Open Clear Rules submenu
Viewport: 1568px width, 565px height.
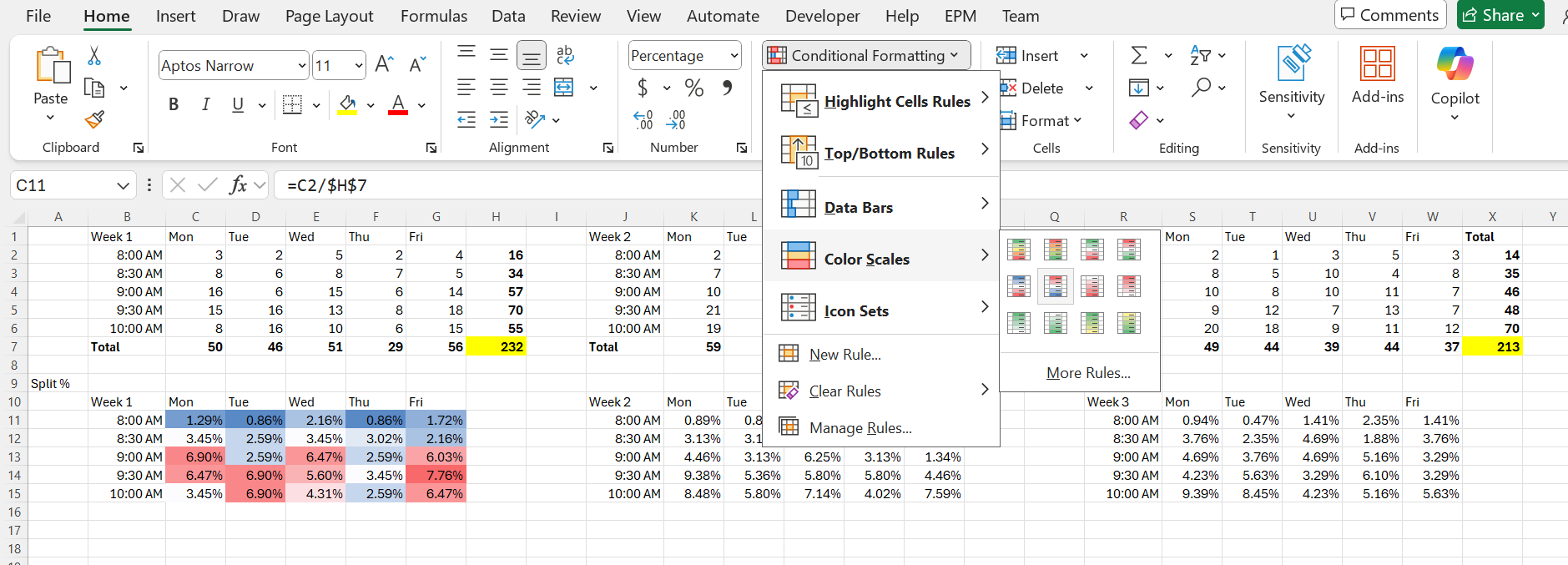pyautogui.click(x=881, y=391)
